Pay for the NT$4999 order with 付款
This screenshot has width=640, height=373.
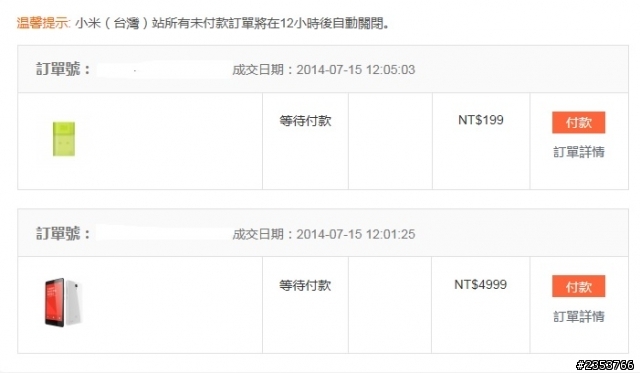click(x=578, y=286)
